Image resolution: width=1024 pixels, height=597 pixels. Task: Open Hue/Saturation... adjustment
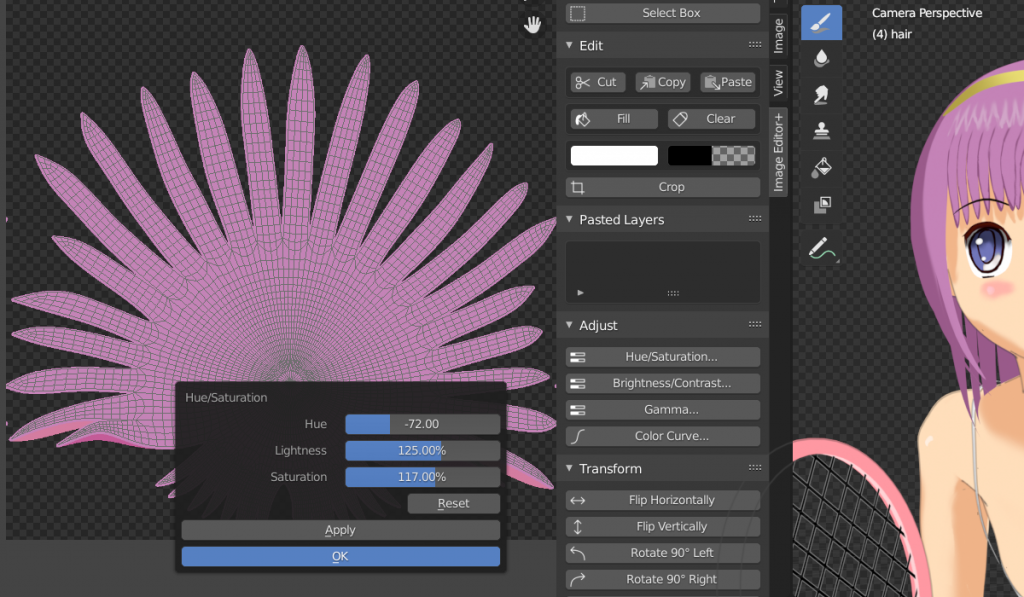pyautogui.click(x=663, y=357)
